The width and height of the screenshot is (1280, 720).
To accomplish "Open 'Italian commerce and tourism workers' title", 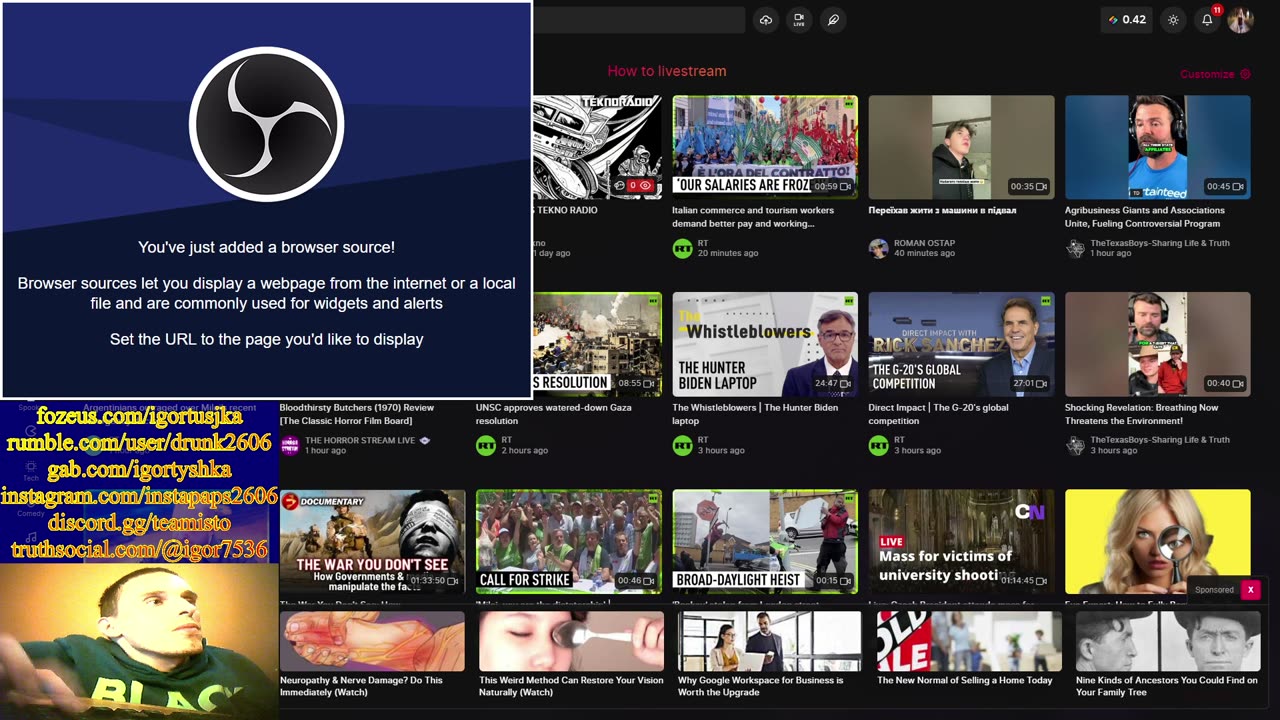I will [x=753, y=217].
